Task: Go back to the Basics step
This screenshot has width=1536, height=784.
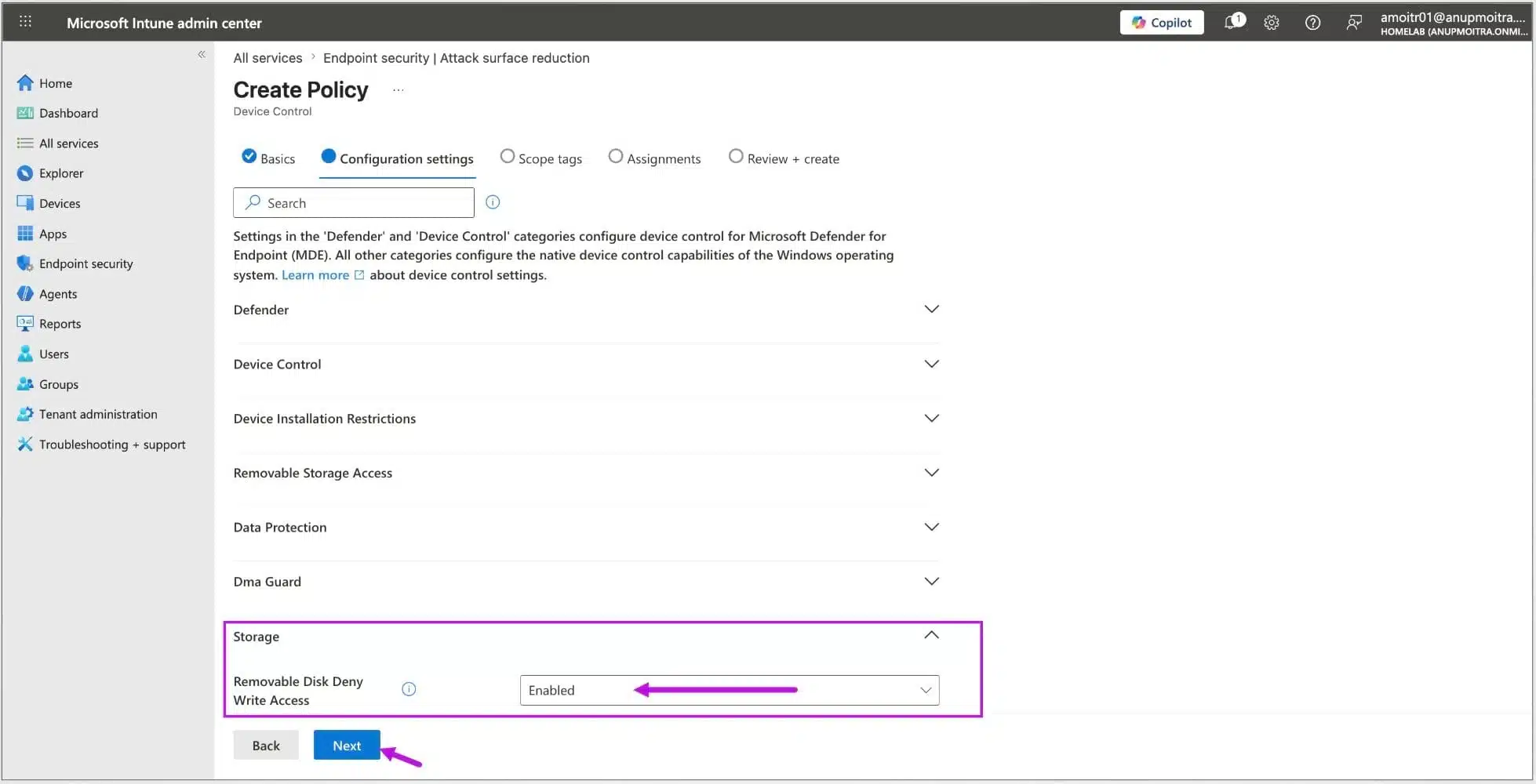Action: pos(269,158)
